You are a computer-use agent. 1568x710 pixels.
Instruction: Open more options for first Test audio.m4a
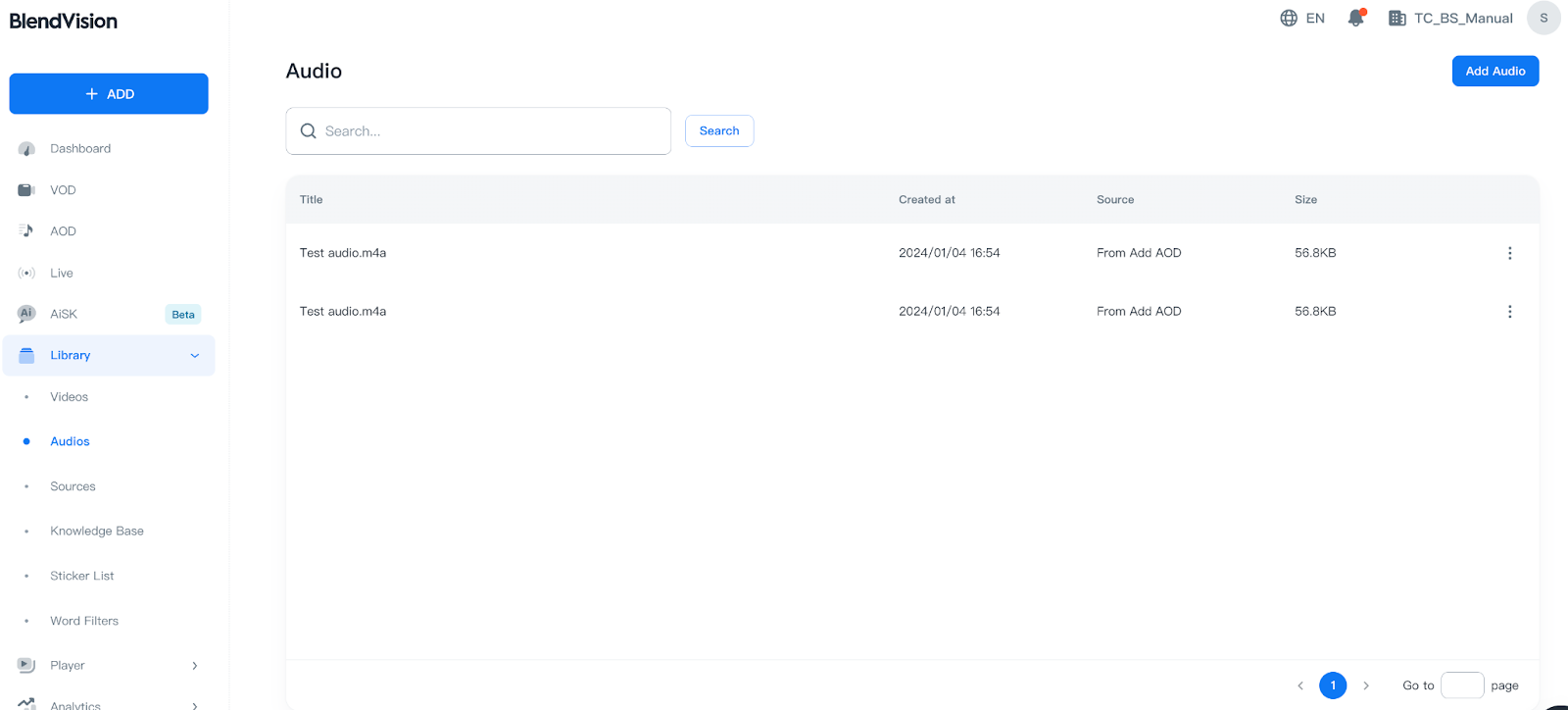pyautogui.click(x=1509, y=253)
